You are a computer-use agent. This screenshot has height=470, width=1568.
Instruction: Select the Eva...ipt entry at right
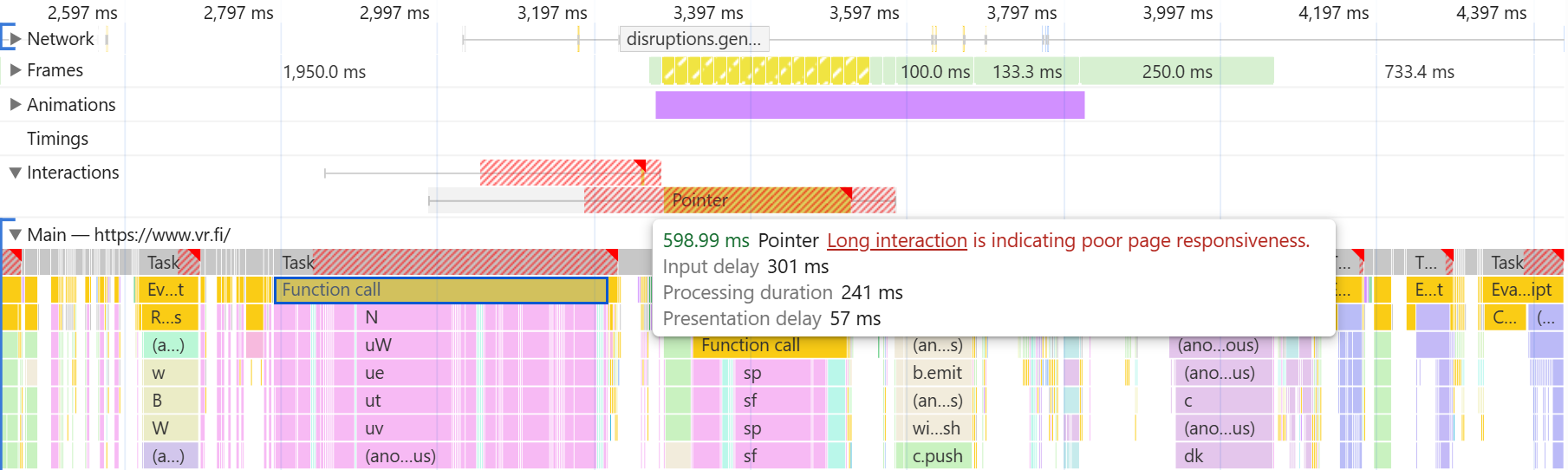(1521, 290)
